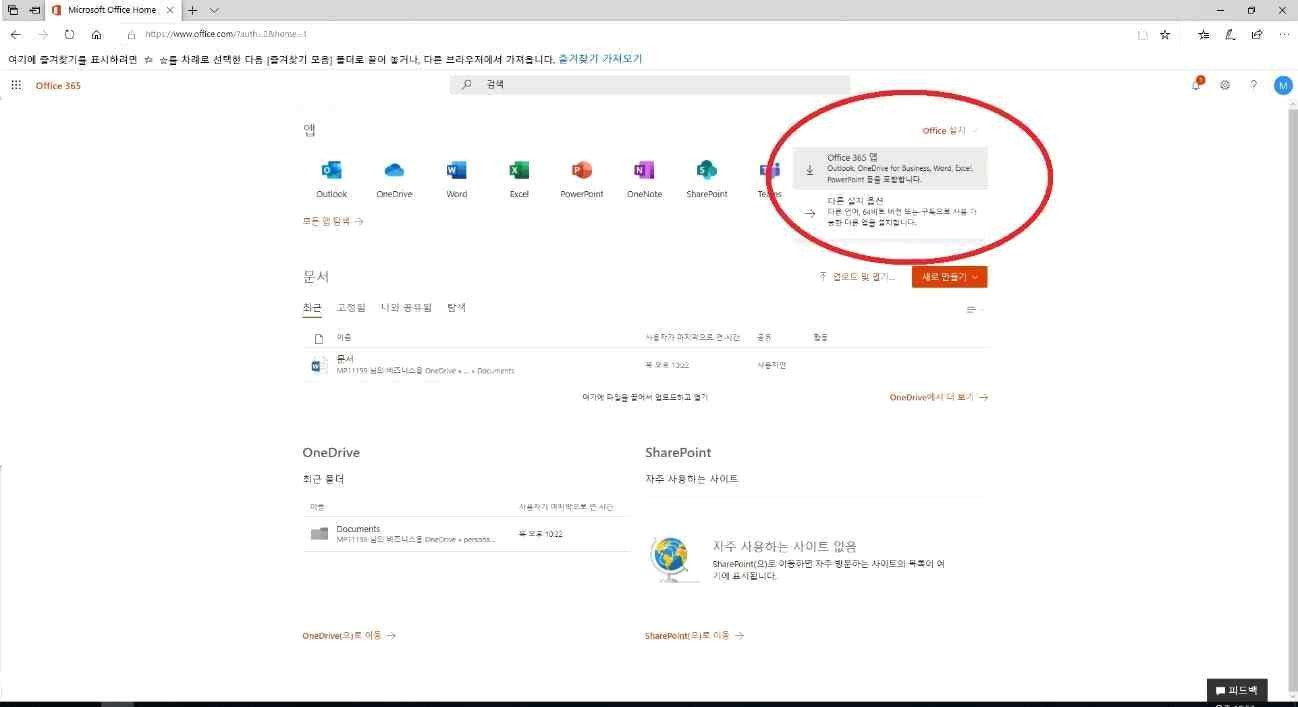Click the SharePoint(으)로 이동 link
The height and width of the screenshot is (707, 1298).
coord(694,635)
